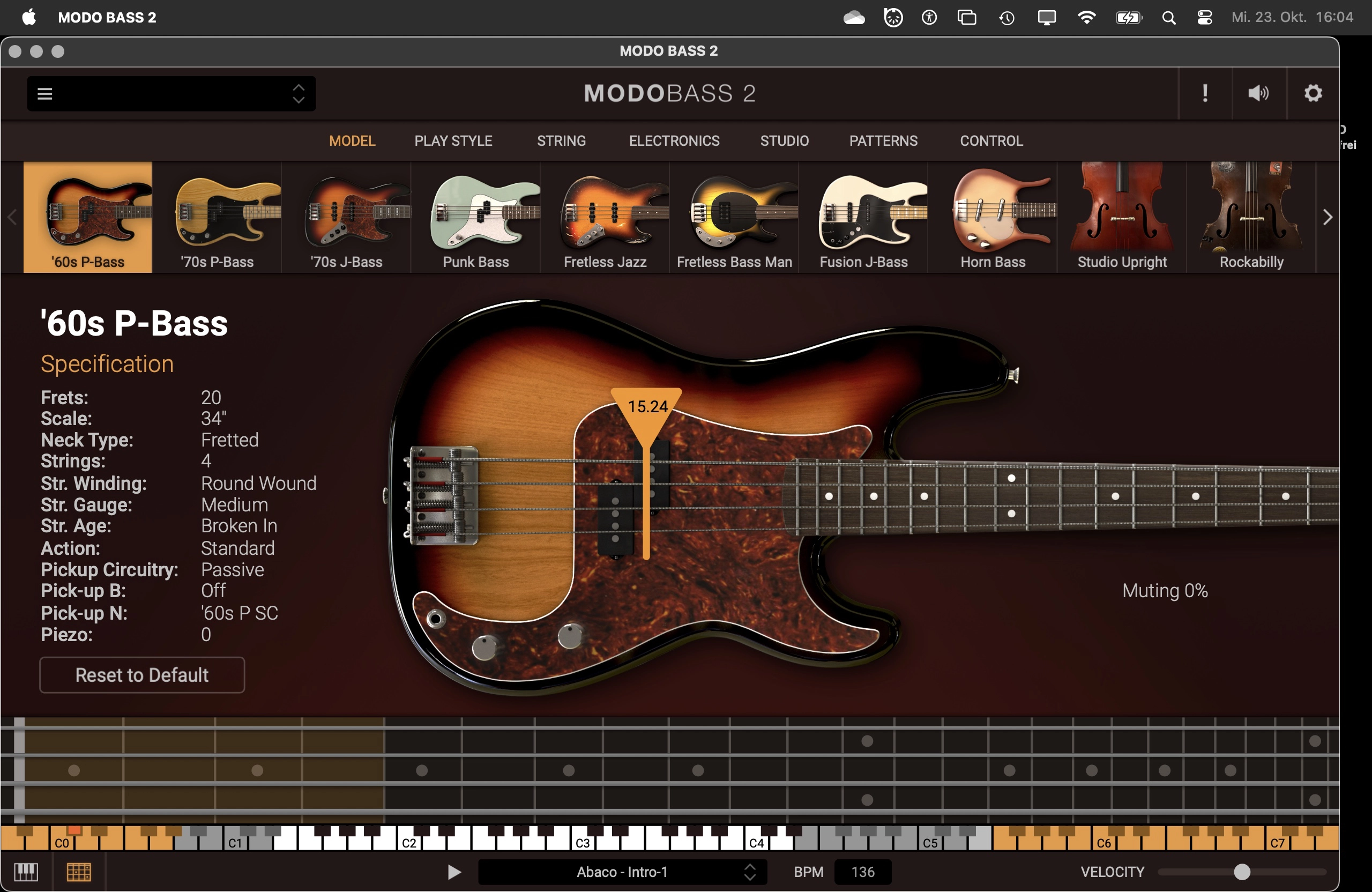Screen dimensions: 1372x892
Task: Open Control Center in menu bar
Action: point(1204,17)
